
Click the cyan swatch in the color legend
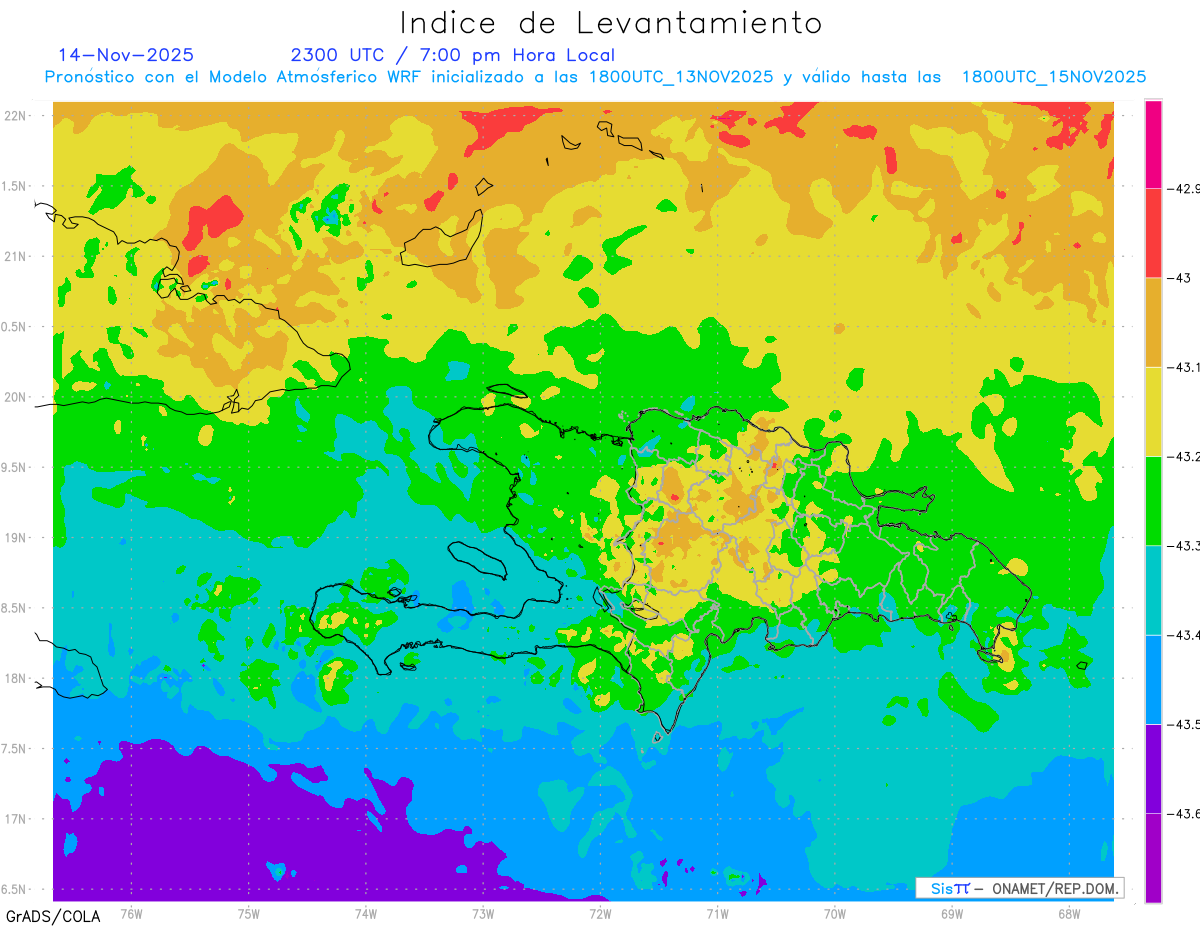point(1153,590)
